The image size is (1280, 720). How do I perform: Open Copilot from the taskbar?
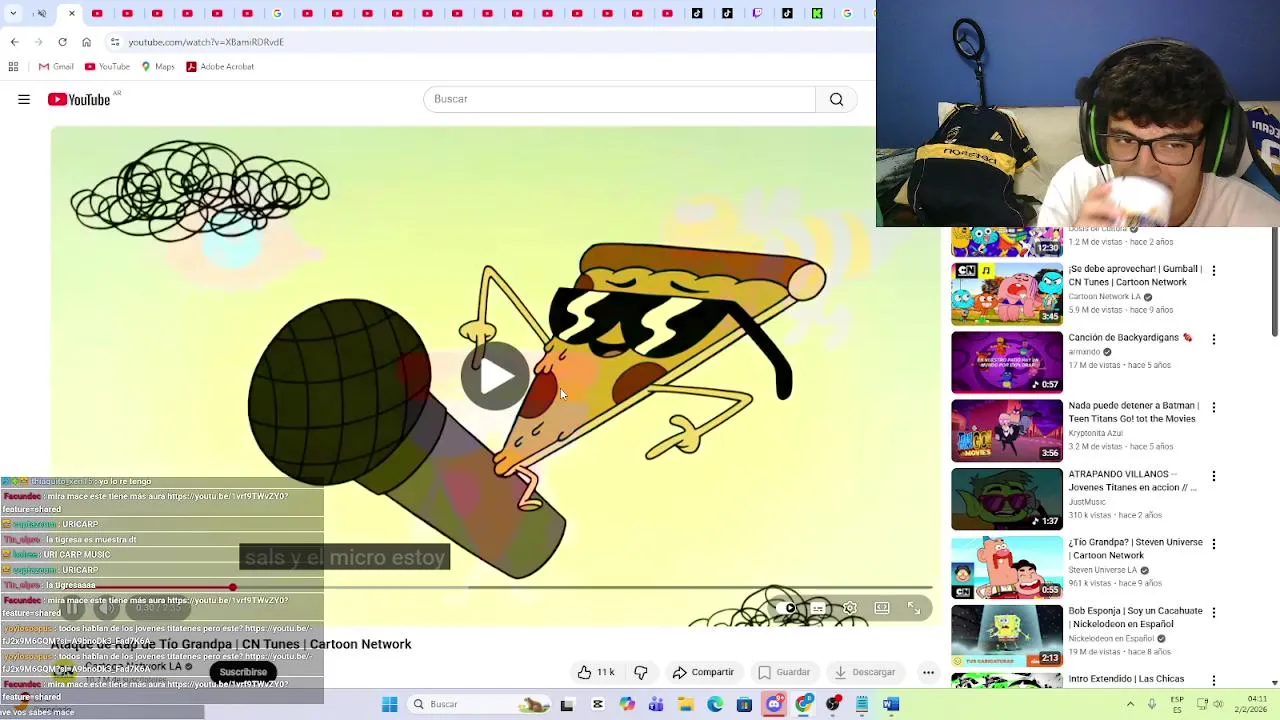coord(627,704)
